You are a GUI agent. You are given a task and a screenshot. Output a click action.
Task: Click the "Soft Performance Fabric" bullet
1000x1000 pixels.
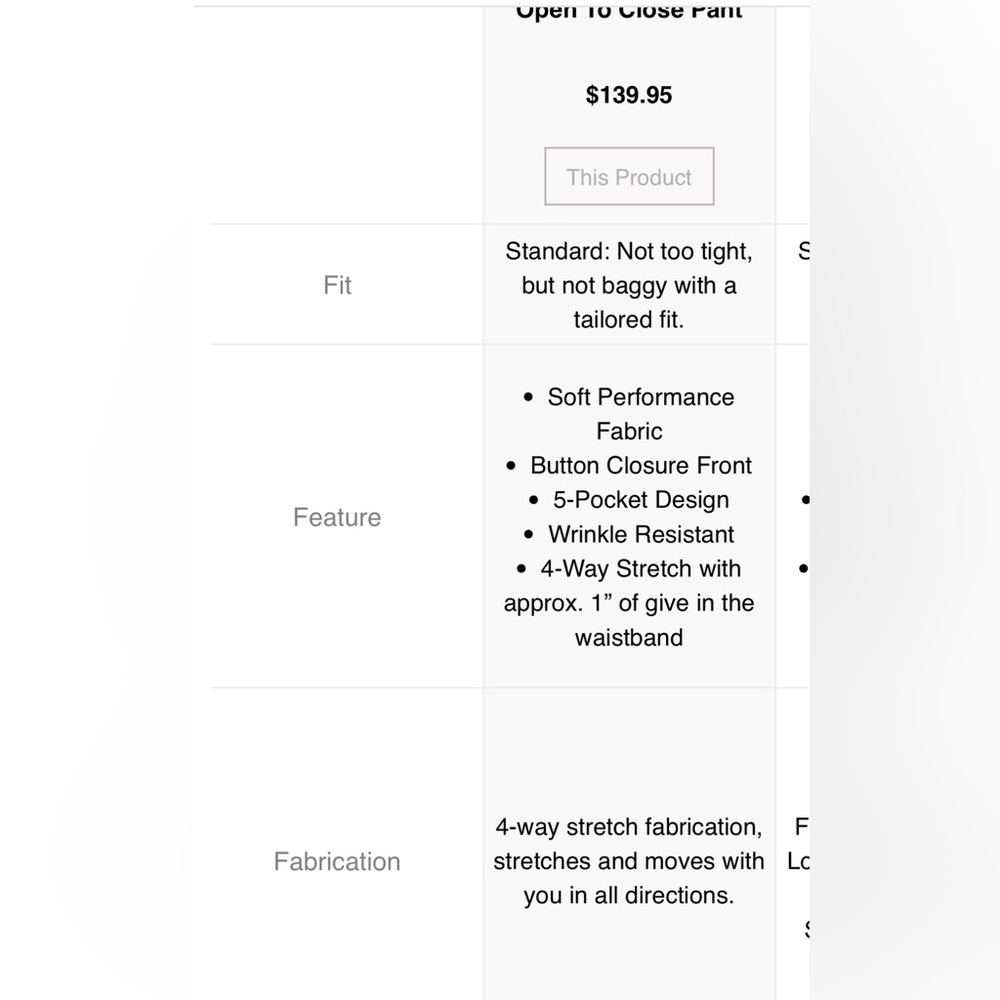coord(640,397)
